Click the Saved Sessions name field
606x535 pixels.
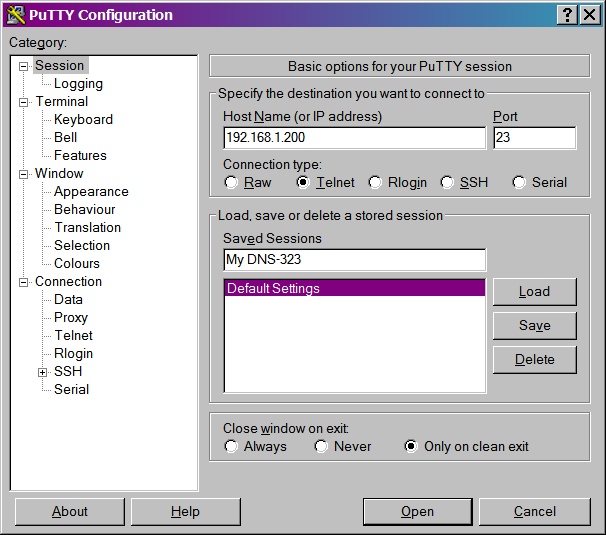354,259
